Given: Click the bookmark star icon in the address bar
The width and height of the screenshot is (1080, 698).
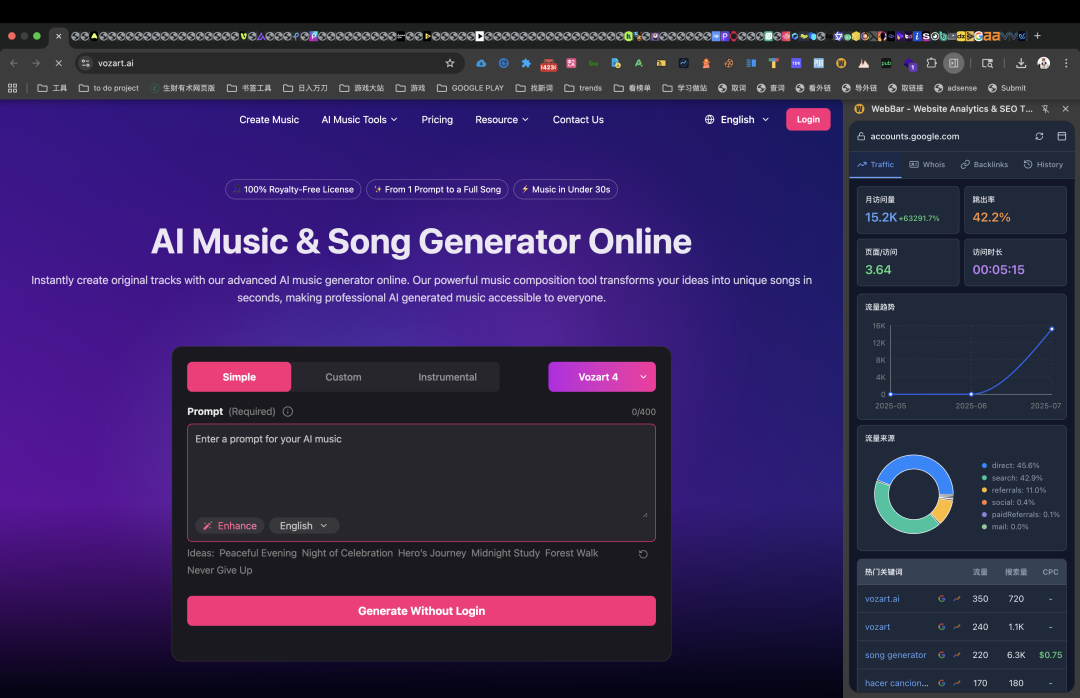Looking at the screenshot, I should coord(450,63).
